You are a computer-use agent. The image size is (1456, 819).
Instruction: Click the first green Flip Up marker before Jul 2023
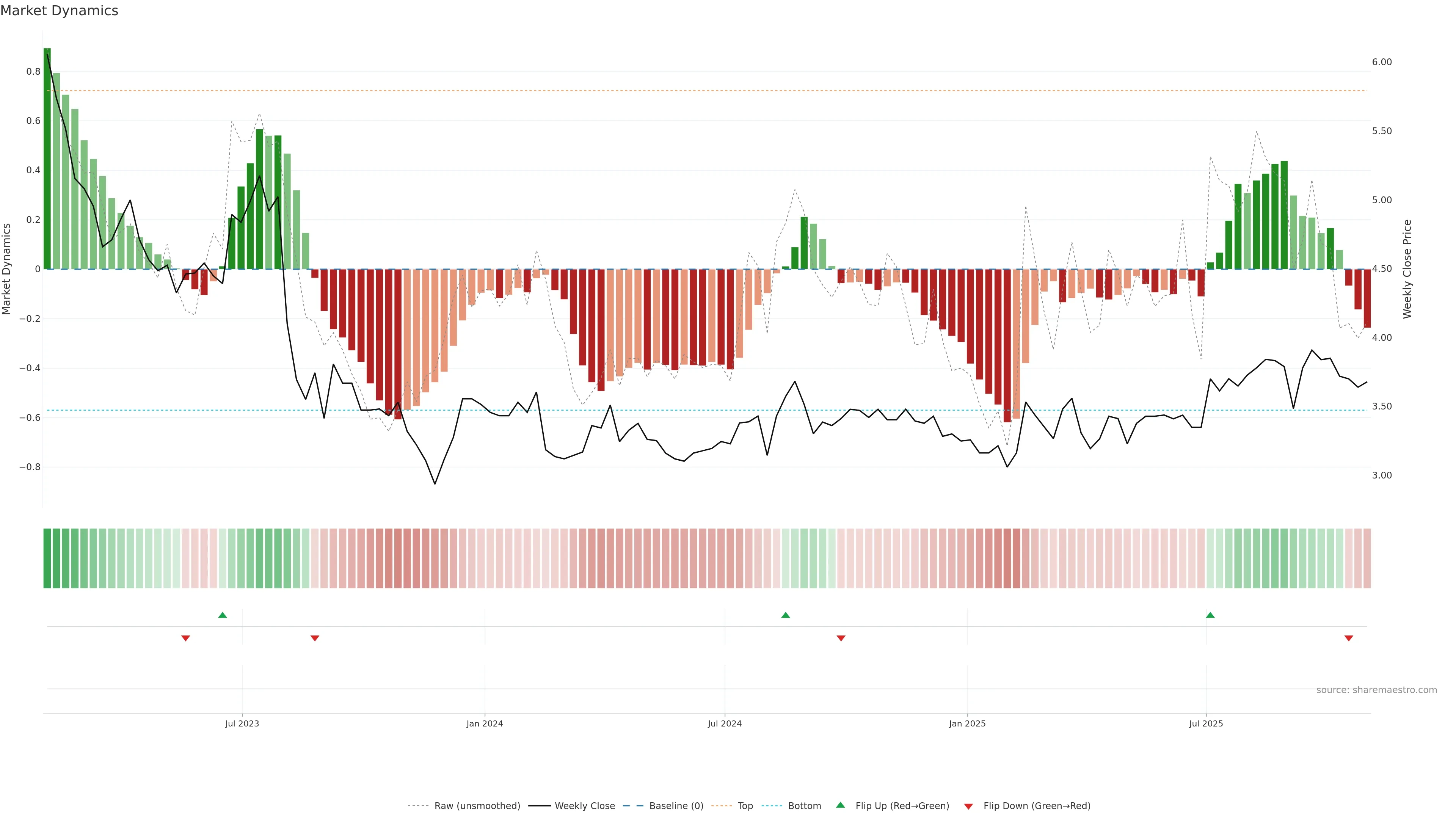[x=223, y=615]
